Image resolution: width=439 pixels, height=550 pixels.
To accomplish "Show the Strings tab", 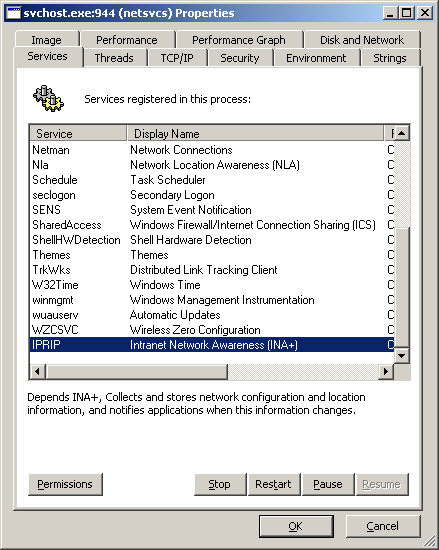I will tap(390, 58).
